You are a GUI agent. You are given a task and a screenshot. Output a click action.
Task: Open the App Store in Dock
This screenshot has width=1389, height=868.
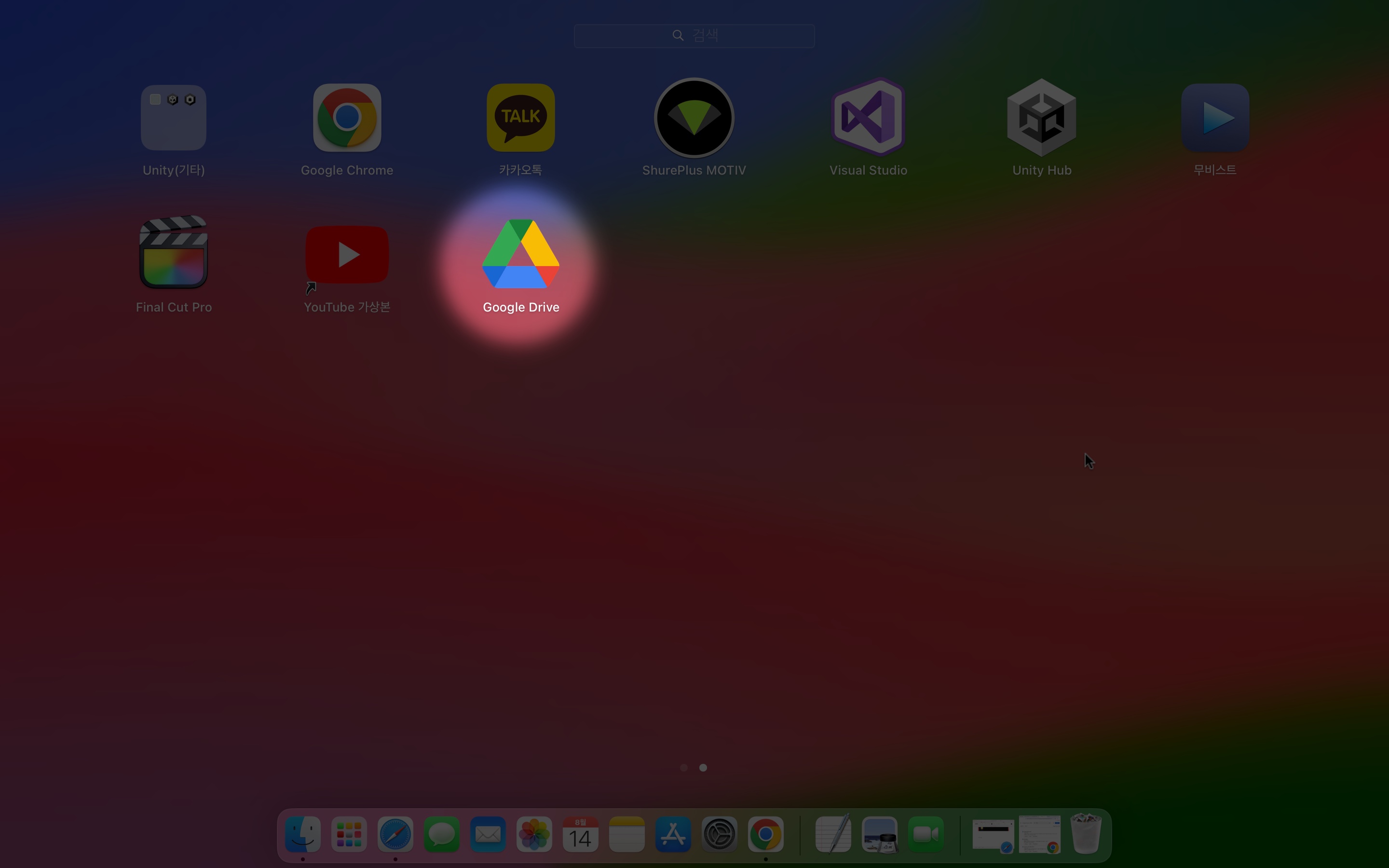673,834
